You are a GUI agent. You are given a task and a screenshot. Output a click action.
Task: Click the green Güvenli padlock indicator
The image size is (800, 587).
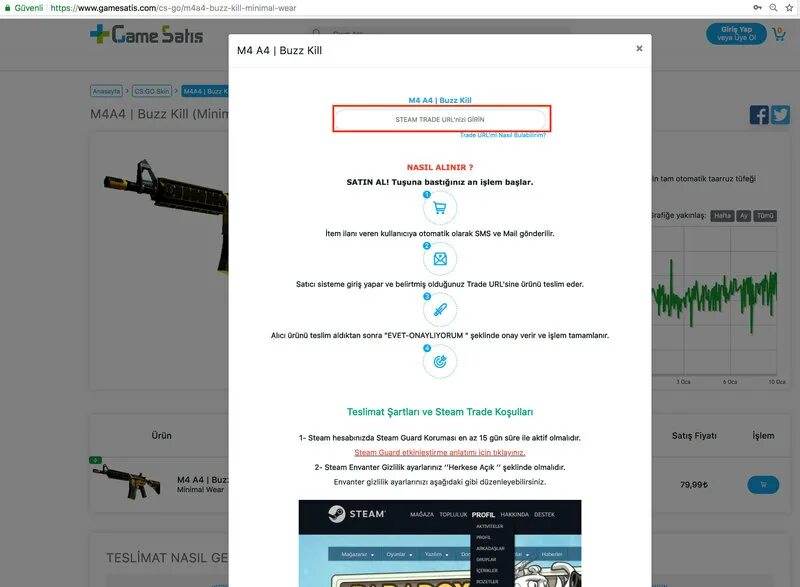pyautogui.click(x=23, y=8)
